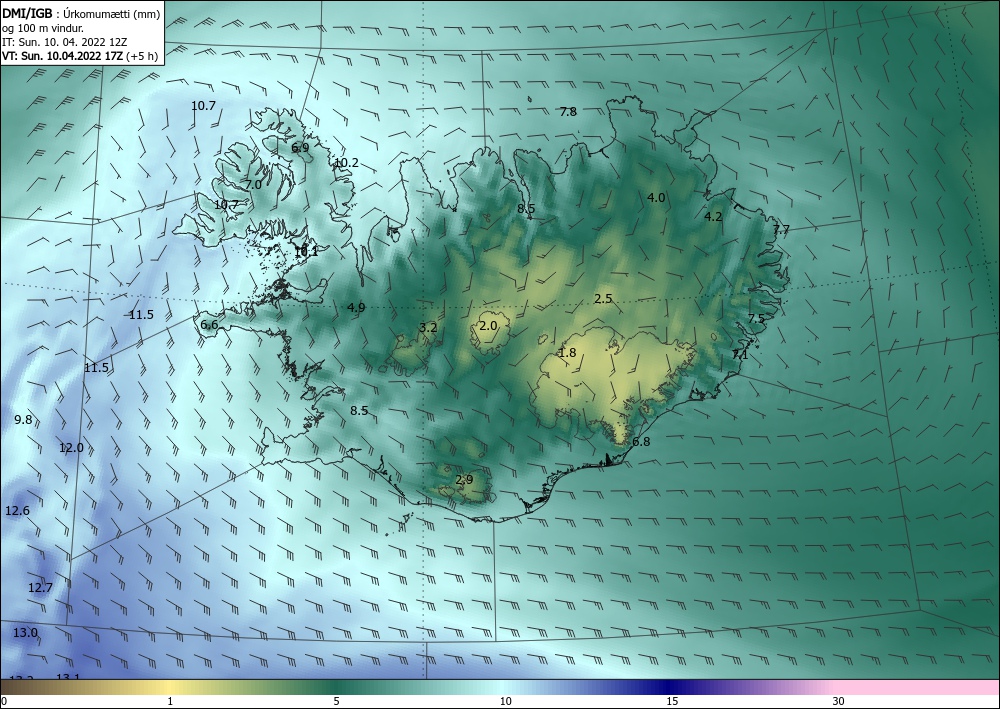1000x709 pixels.
Task: Click the 6.8 value on the south coast
Action: pos(642,442)
